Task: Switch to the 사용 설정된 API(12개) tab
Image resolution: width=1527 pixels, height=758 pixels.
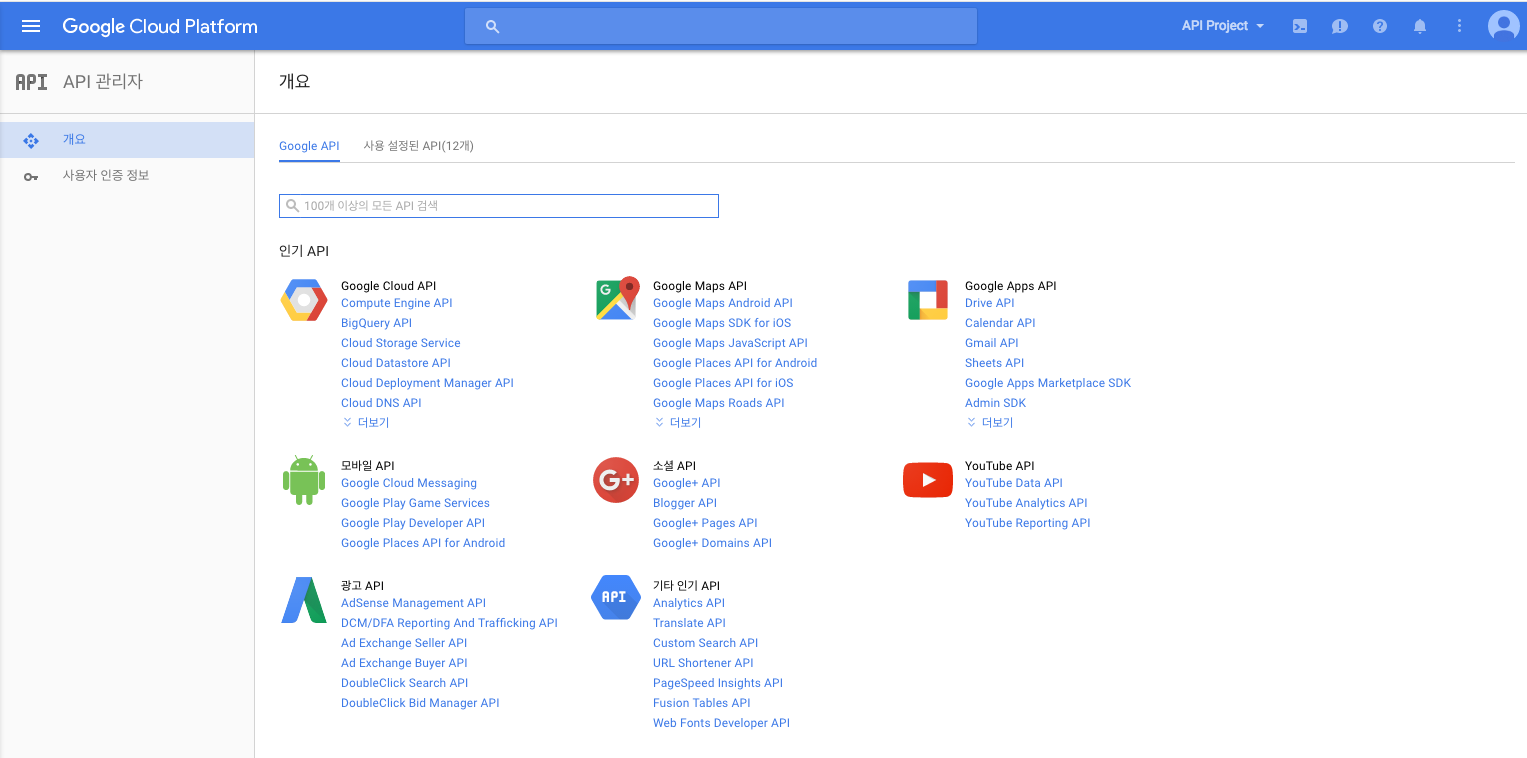Action: click(x=418, y=146)
